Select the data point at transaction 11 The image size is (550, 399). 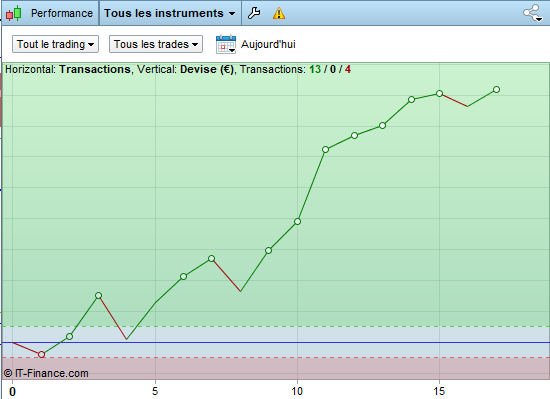click(x=326, y=150)
